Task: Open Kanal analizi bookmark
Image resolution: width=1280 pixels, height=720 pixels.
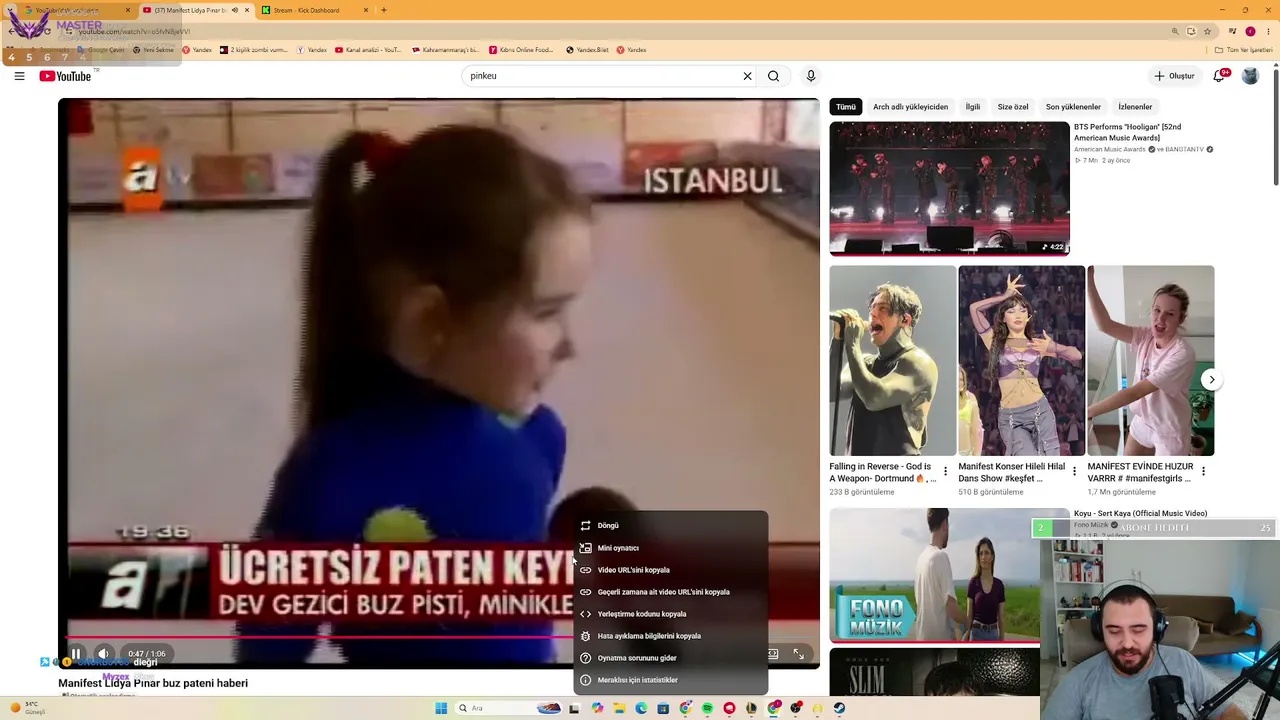Action: tap(368, 50)
